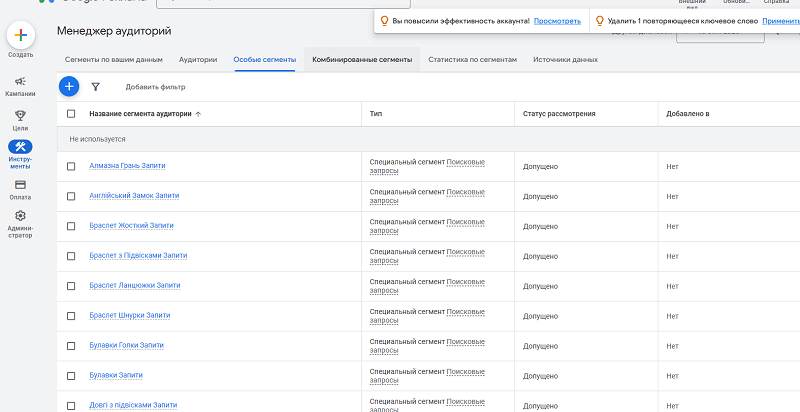Click Нет value in Булавки Запити row
This screenshot has width=800, height=412.
pyautogui.click(x=672, y=376)
